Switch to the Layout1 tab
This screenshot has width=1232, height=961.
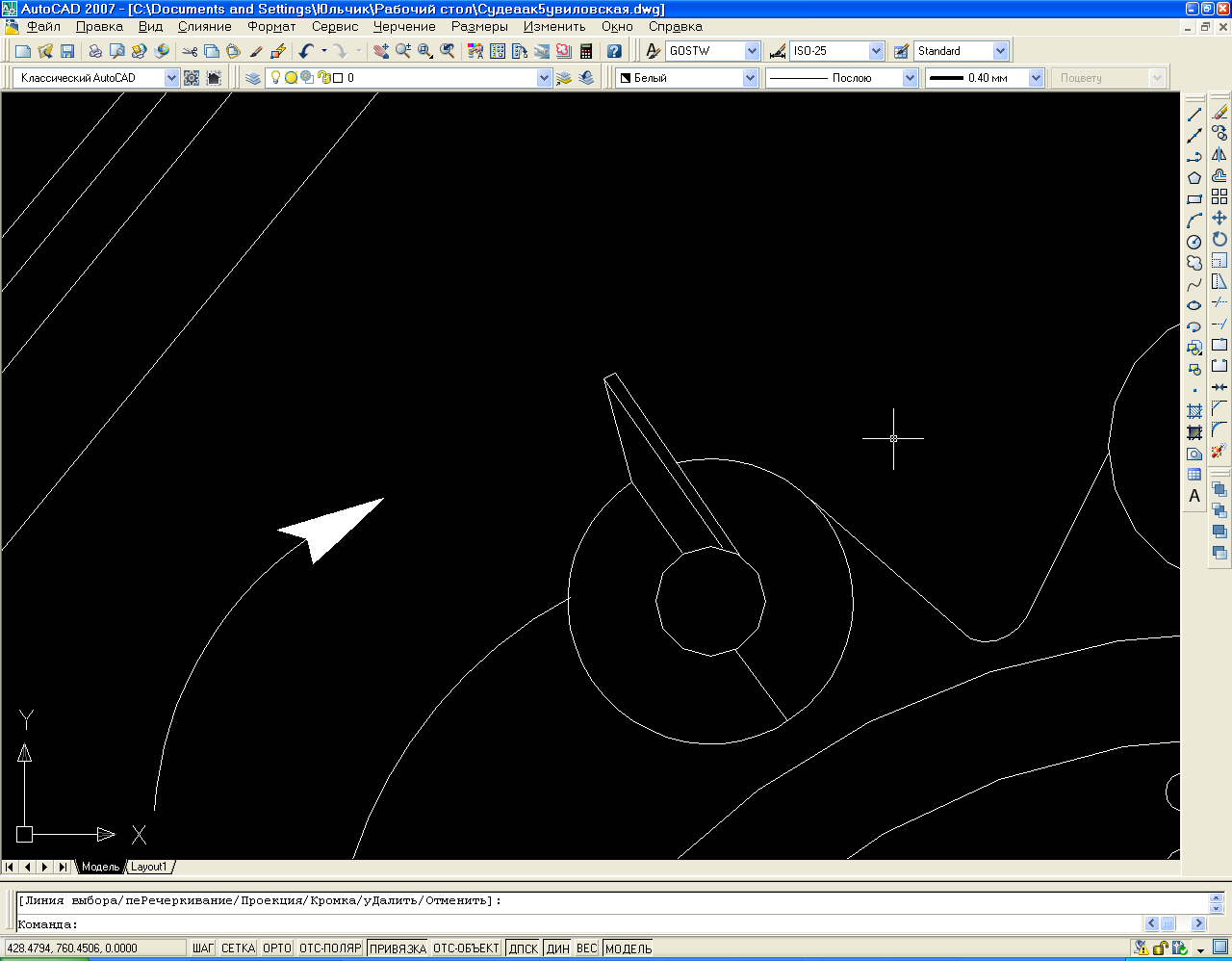click(149, 867)
